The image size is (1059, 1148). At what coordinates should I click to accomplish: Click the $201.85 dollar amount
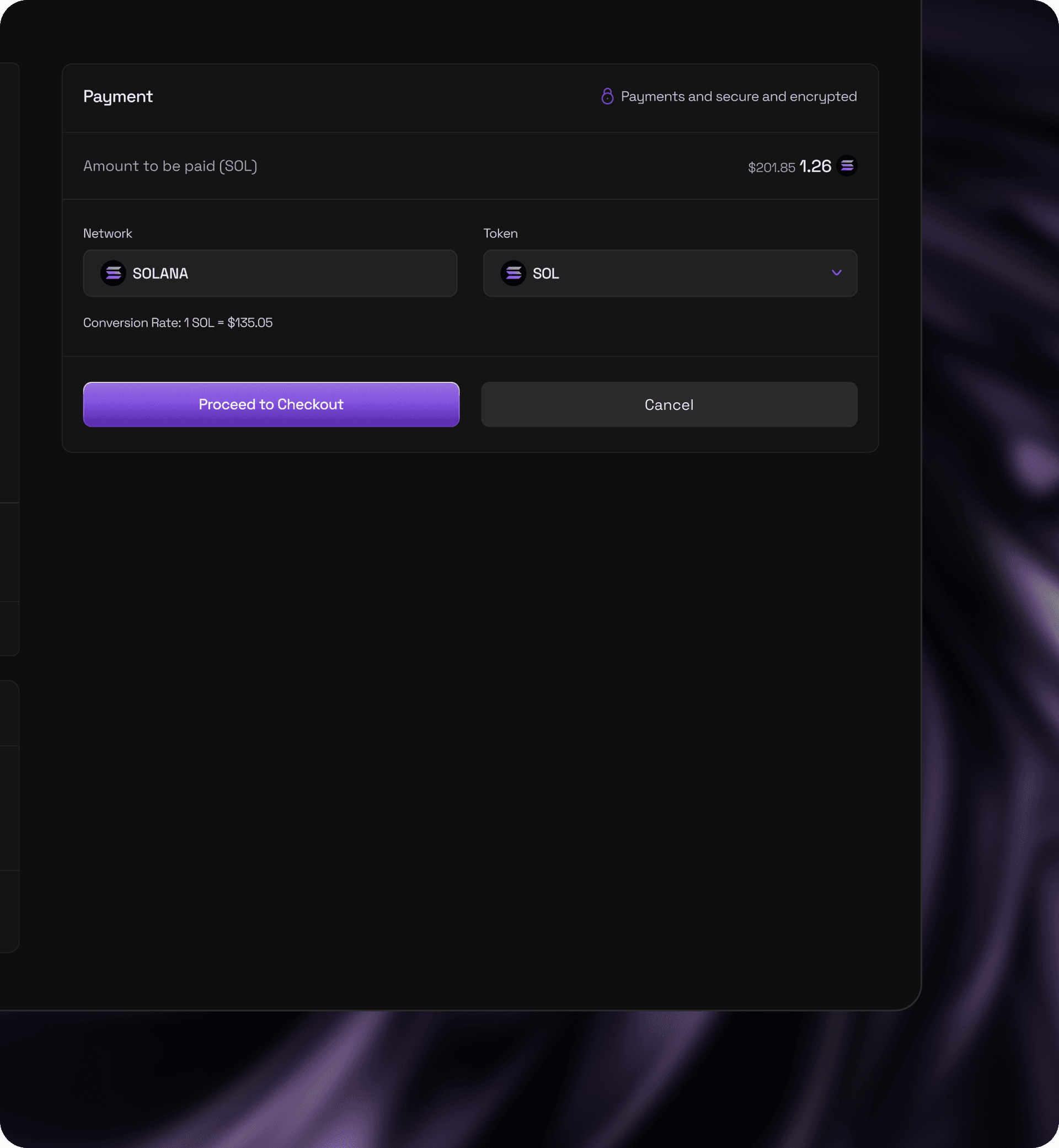(771, 167)
